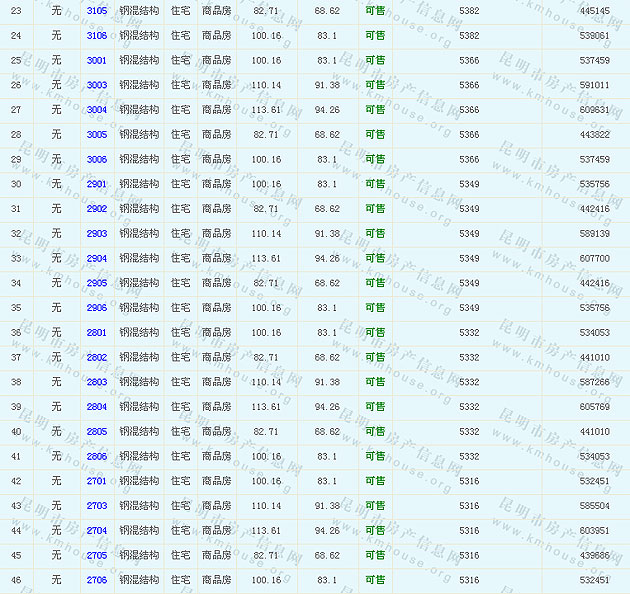Click the 3005 room link
Screen dimensions: 630x594
click(x=97, y=134)
